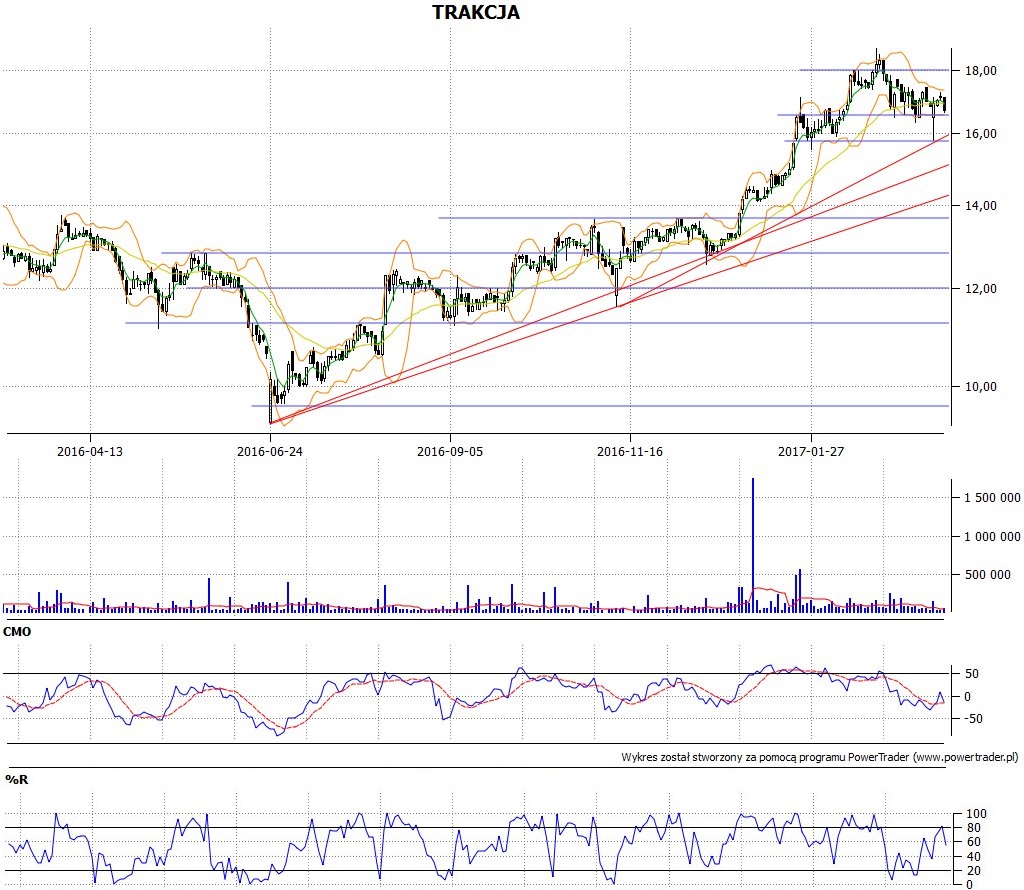The height and width of the screenshot is (890, 1024).
Task: Click the TRAKCJA chart title
Action: pos(475,12)
